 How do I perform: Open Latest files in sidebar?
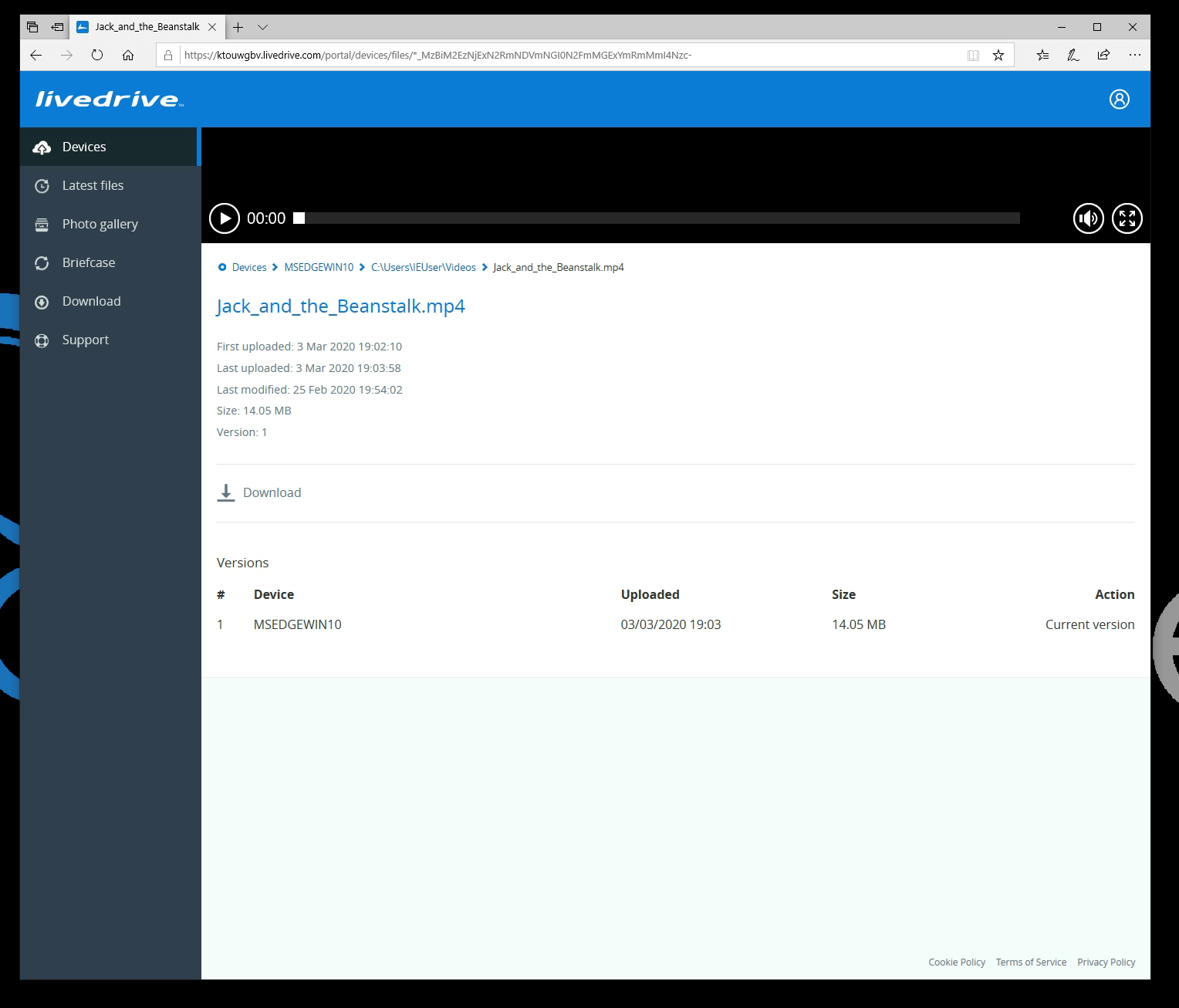[x=93, y=185]
